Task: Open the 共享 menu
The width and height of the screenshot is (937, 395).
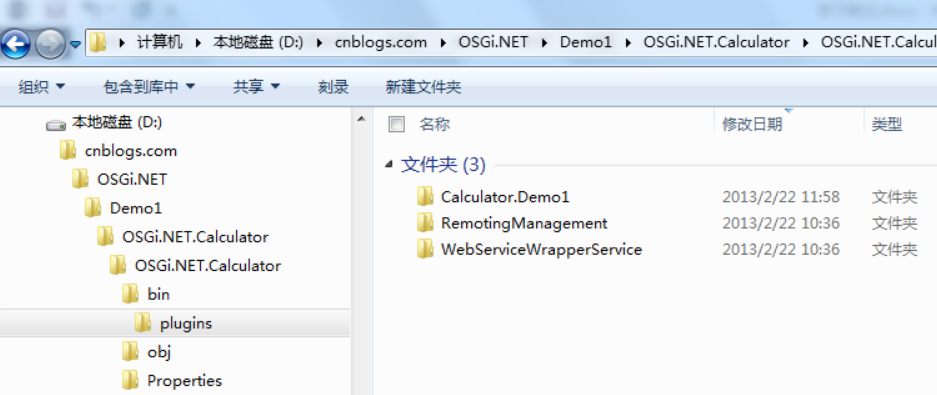Action: (256, 87)
